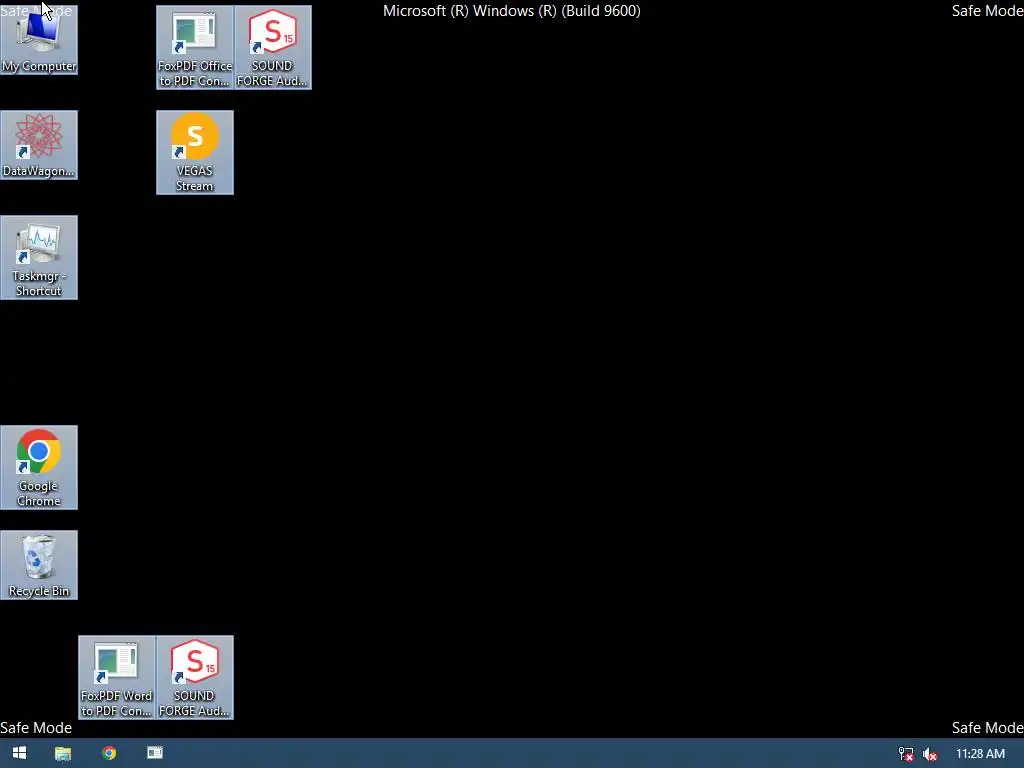This screenshot has height=768, width=1024.
Task: Open the Windows Start button
Action: coord(20,753)
